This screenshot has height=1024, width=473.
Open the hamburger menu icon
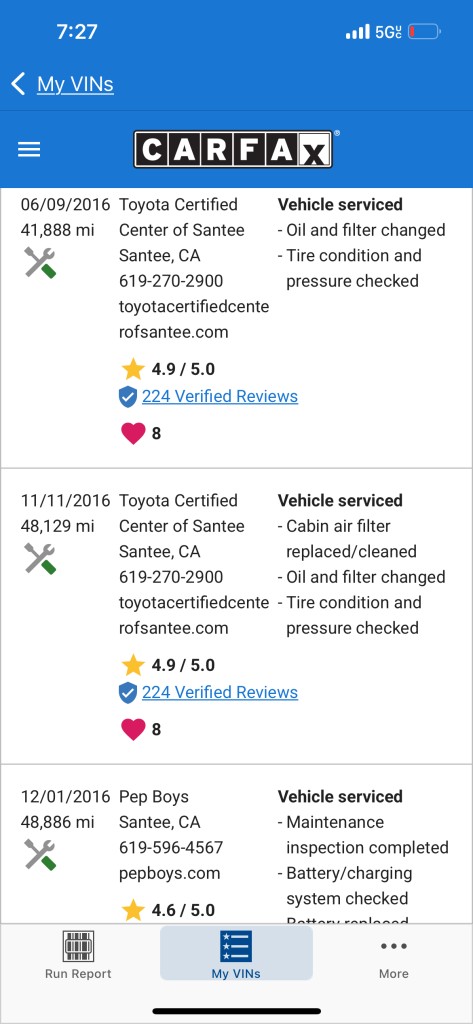[x=29, y=150]
